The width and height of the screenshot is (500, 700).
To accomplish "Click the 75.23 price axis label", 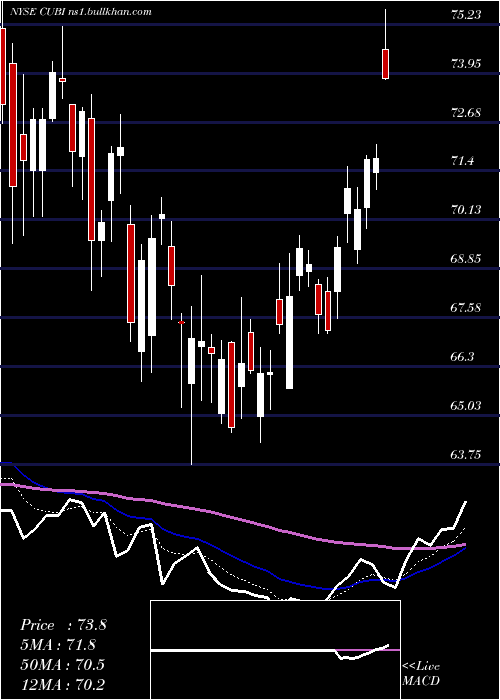I will pyautogui.click(x=466, y=15).
